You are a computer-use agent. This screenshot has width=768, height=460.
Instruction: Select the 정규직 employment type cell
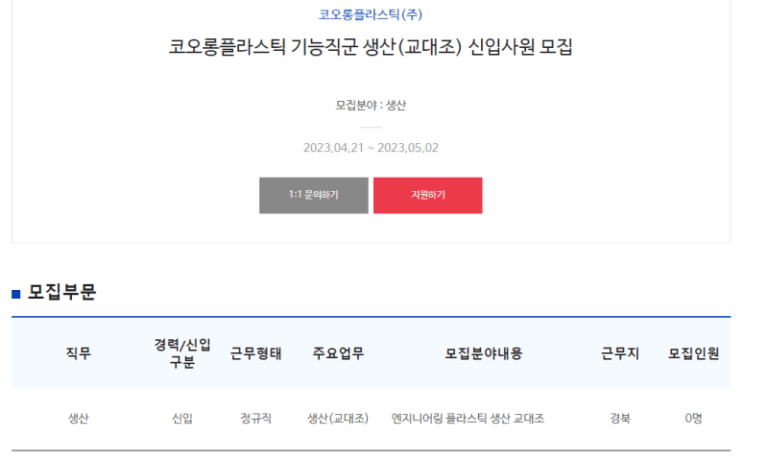coord(256,419)
